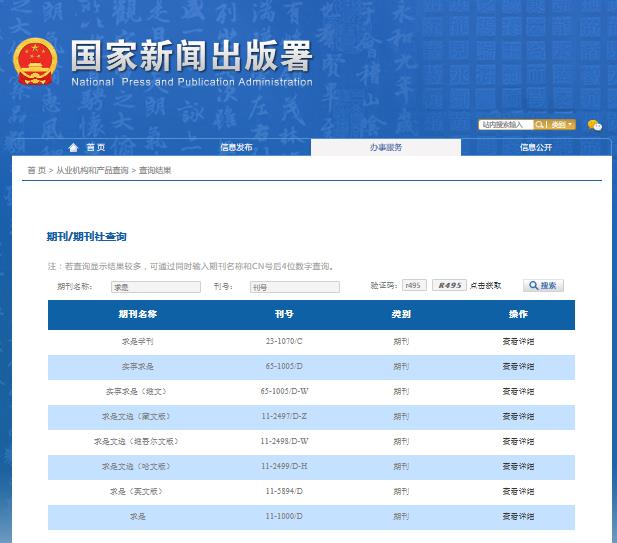This screenshot has height=543, width=617.
Task: Click the 刊号 column header
Action: (x=284, y=314)
